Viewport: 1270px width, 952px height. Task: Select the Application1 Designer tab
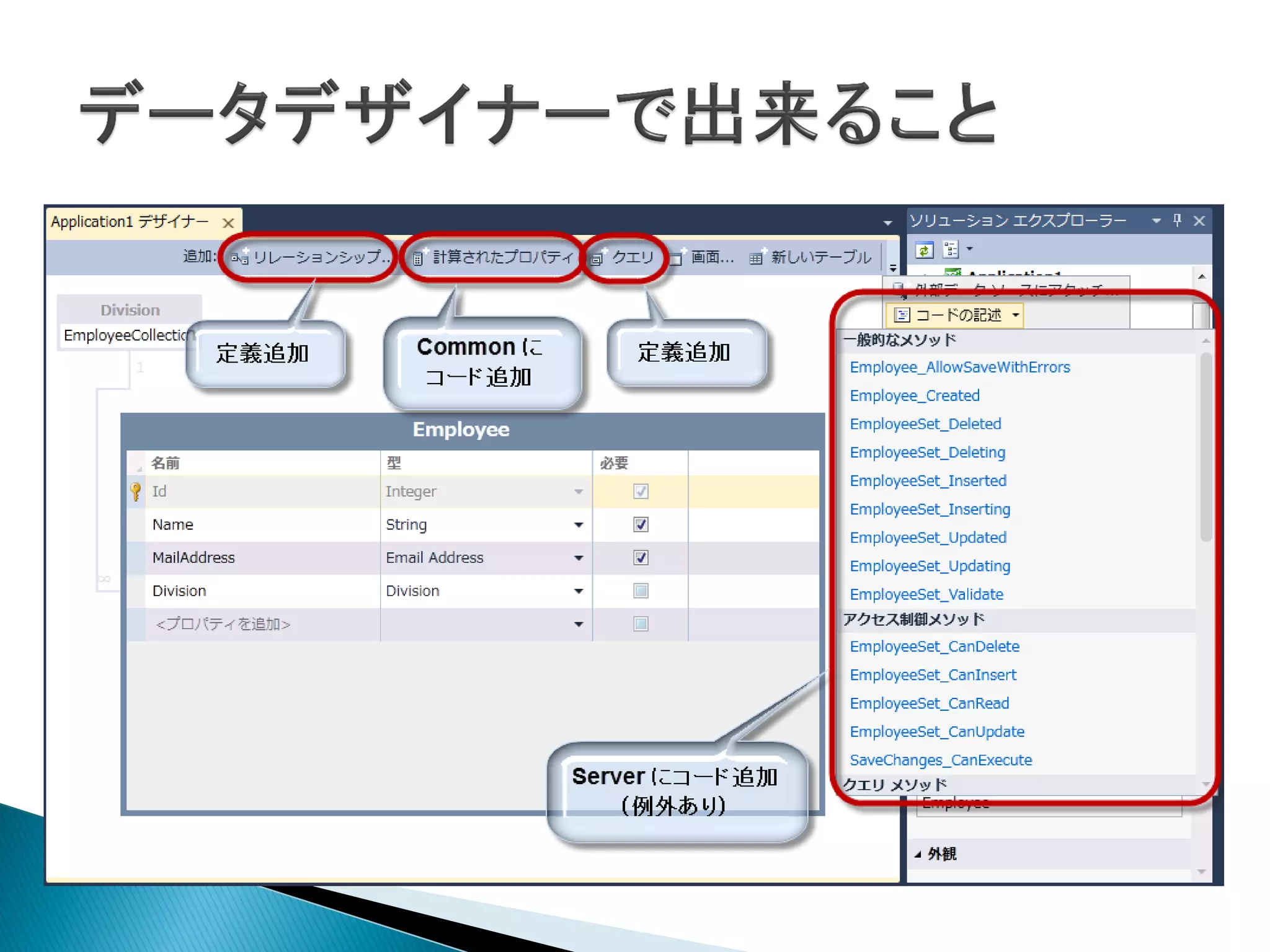(x=130, y=222)
